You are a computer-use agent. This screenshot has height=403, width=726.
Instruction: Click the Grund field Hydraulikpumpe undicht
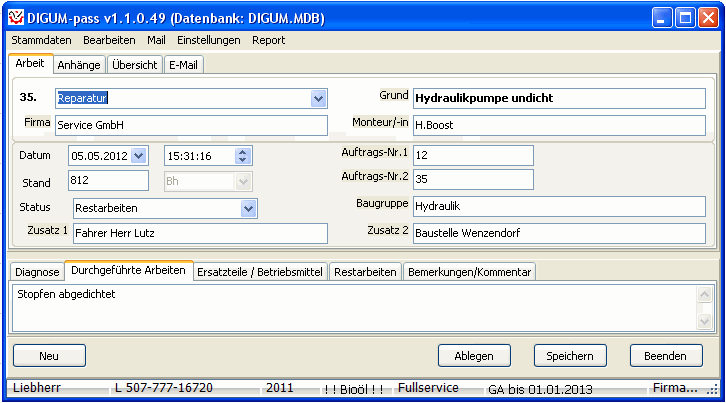click(x=559, y=98)
